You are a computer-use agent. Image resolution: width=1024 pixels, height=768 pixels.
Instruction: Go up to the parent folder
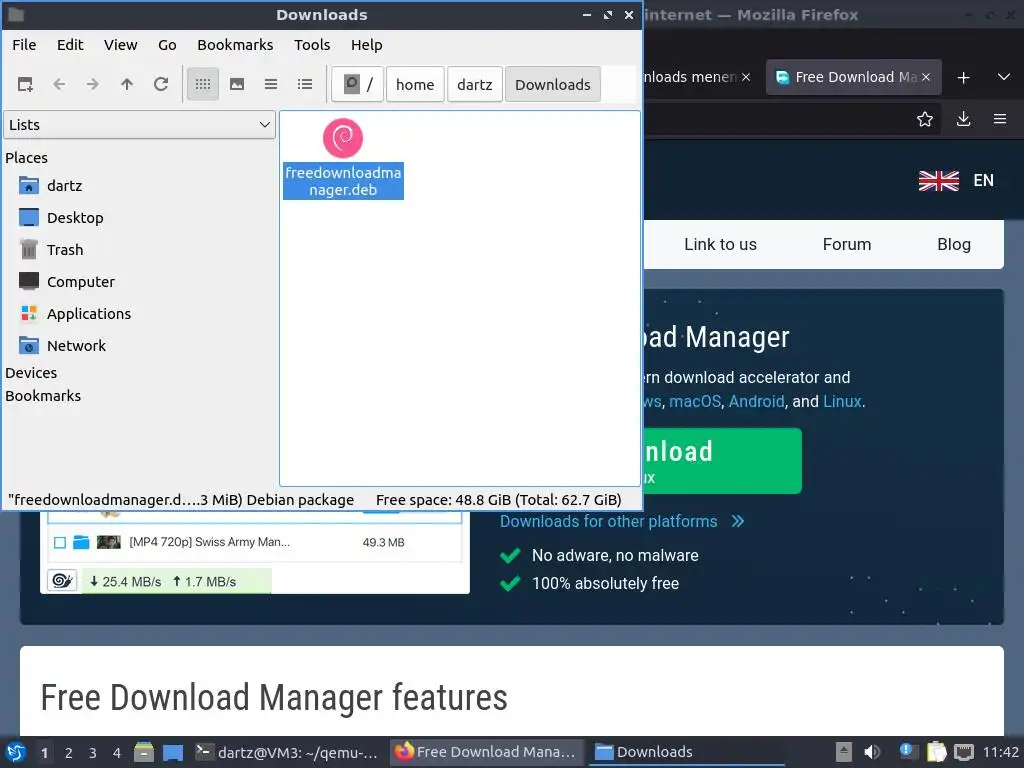click(x=127, y=84)
